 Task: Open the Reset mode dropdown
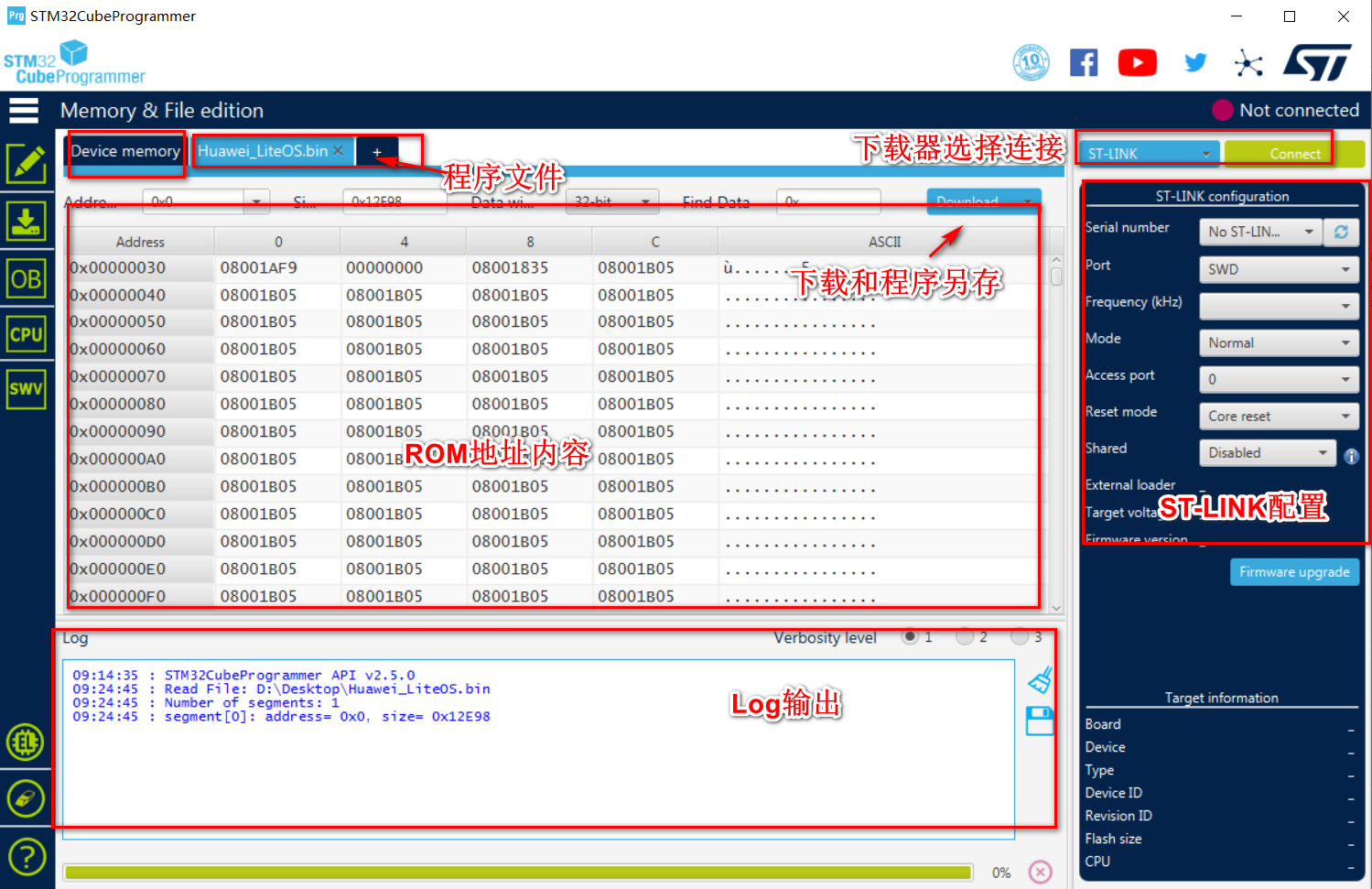(1279, 416)
